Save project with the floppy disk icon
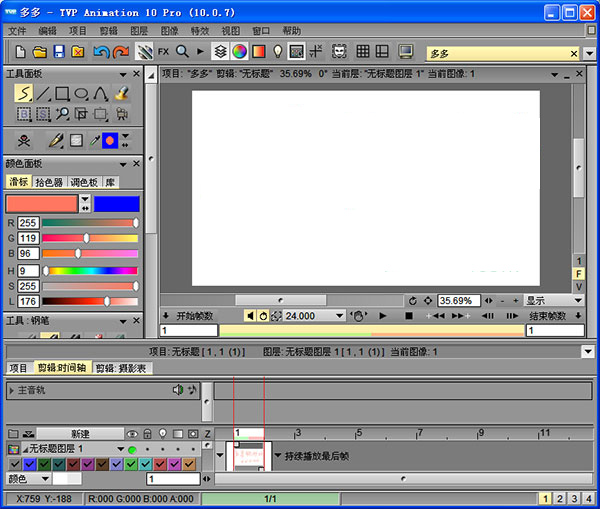Image resolution: width=600 pixels, height=509 pixels. [x=59, y=51]
